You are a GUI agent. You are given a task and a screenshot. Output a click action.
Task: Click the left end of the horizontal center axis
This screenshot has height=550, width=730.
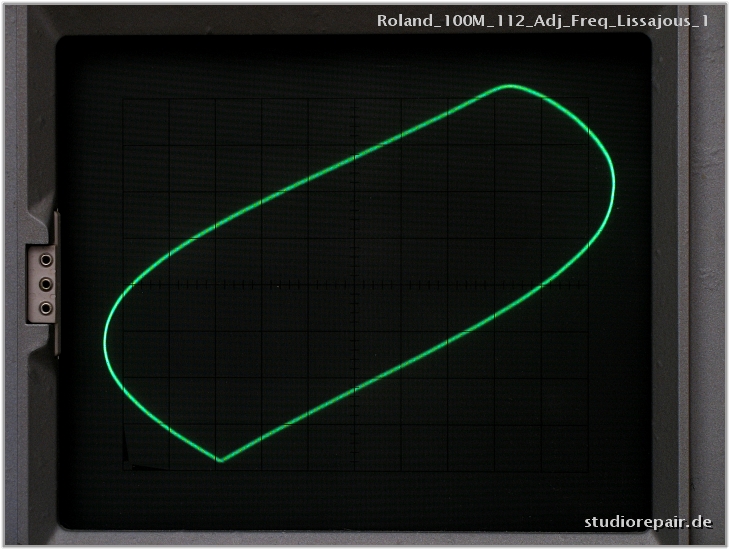123,285
